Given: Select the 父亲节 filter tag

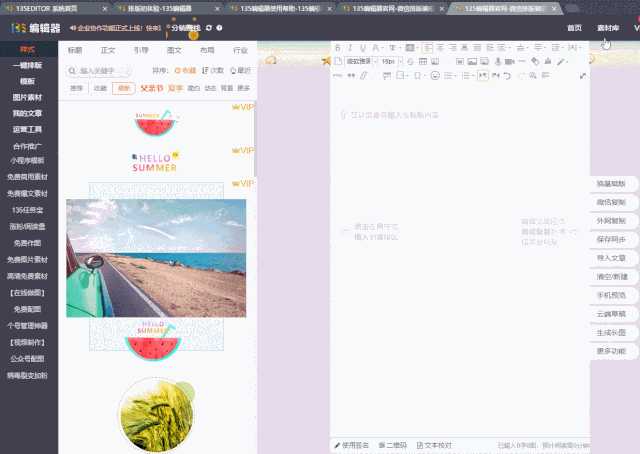Looking at the screenshot, I should 152,88.
